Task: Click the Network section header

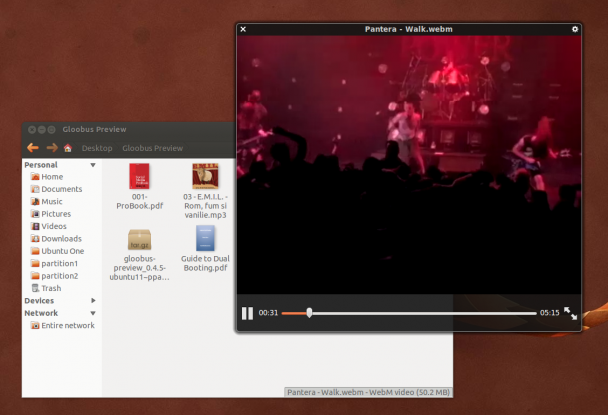Action: click(41, 313)
